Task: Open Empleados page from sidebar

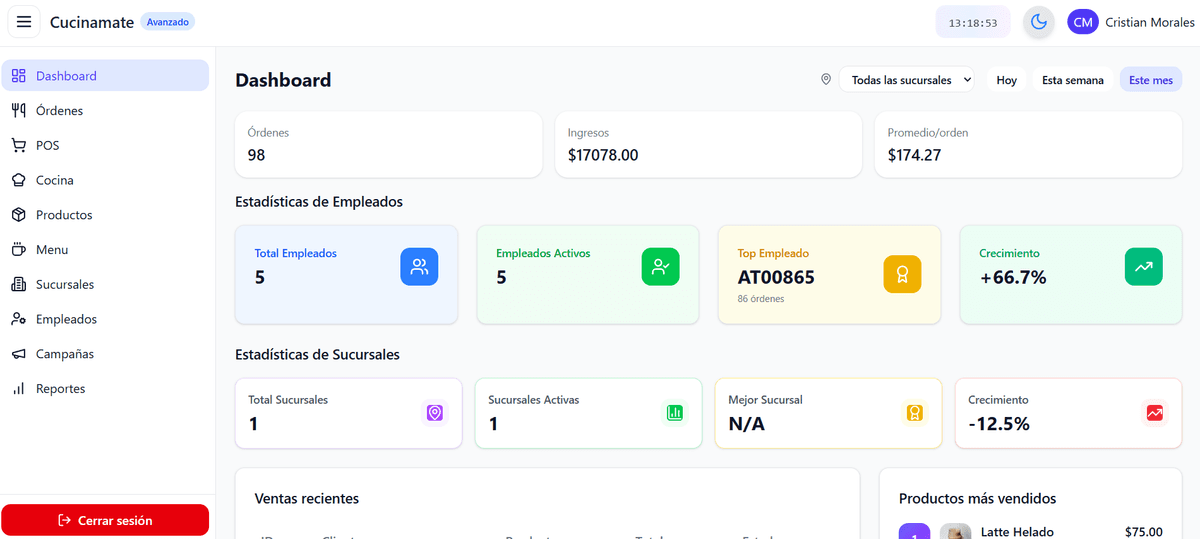Action: [66, 320]
